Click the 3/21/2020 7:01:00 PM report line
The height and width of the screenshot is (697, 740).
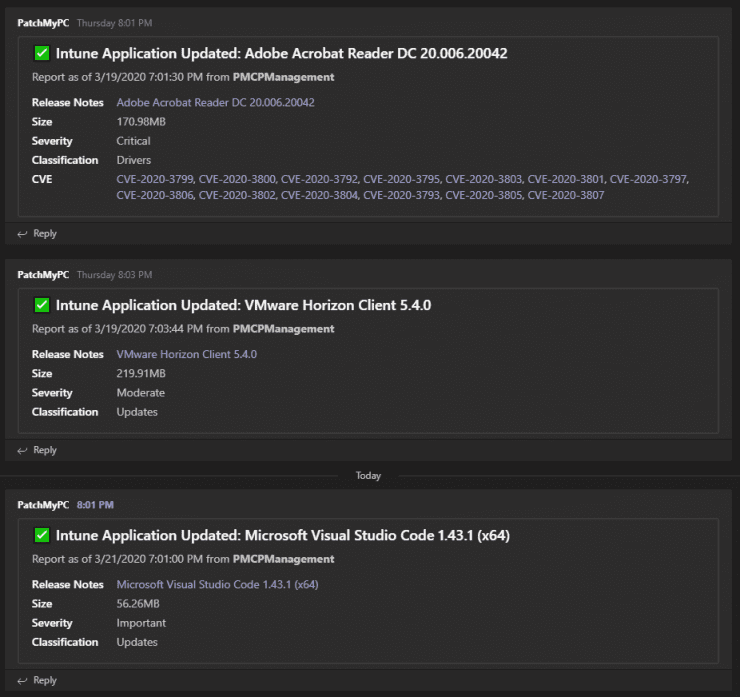pos(183,560)
